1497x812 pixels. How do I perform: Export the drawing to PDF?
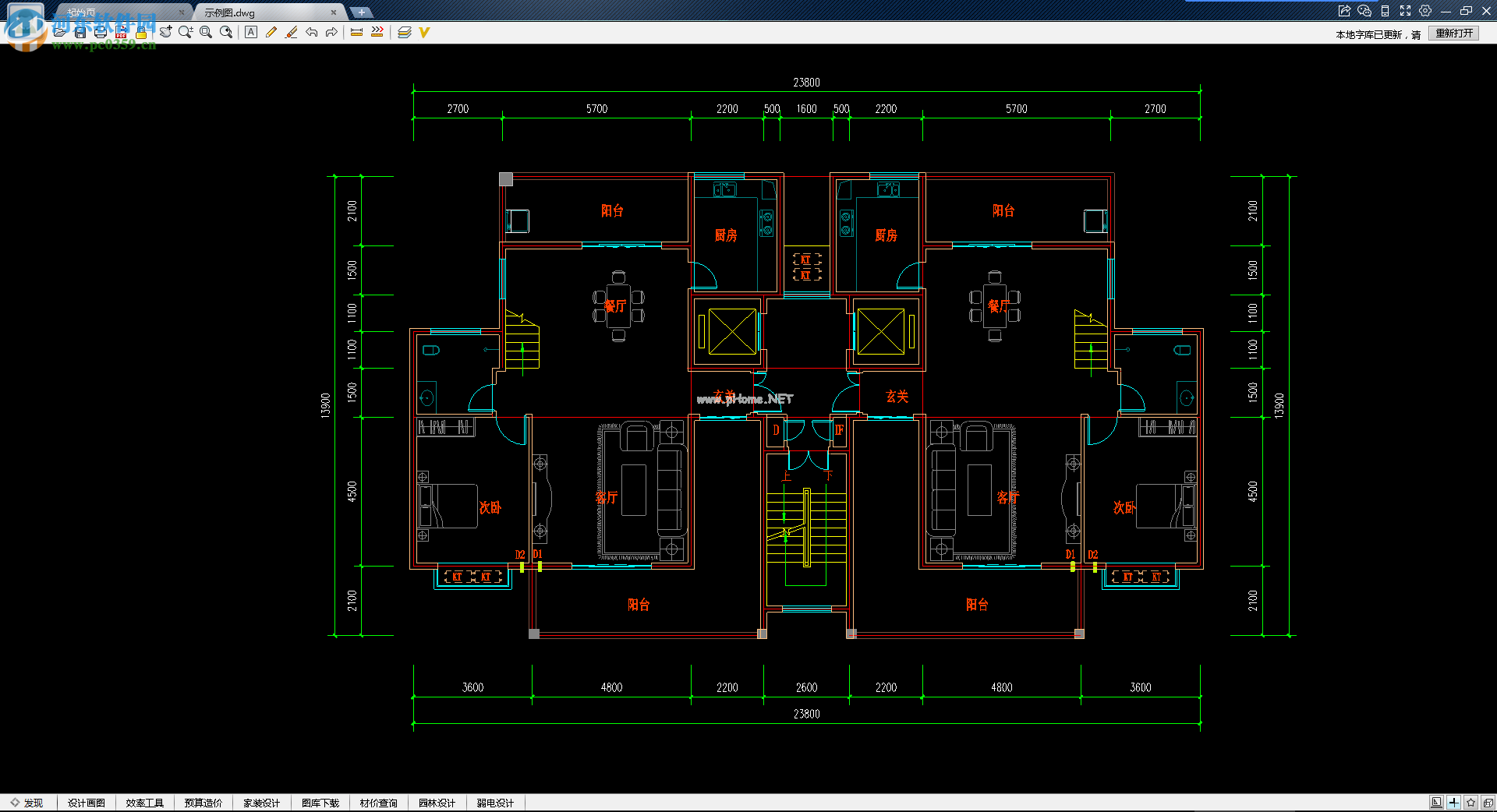coord(121,32)
